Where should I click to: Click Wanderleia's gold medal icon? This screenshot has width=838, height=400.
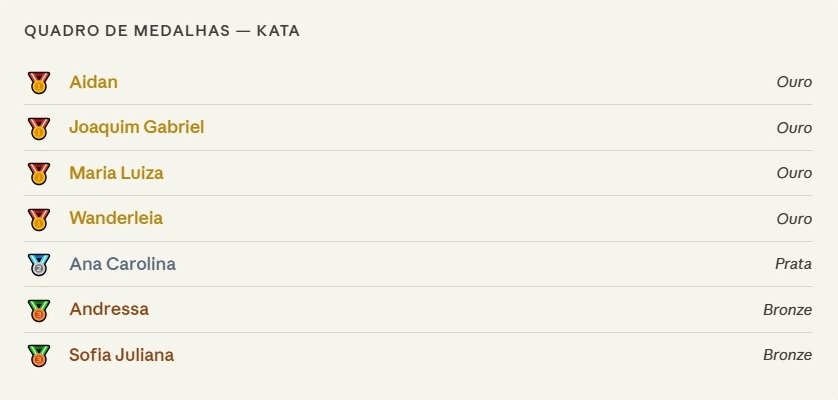point(38,218)
